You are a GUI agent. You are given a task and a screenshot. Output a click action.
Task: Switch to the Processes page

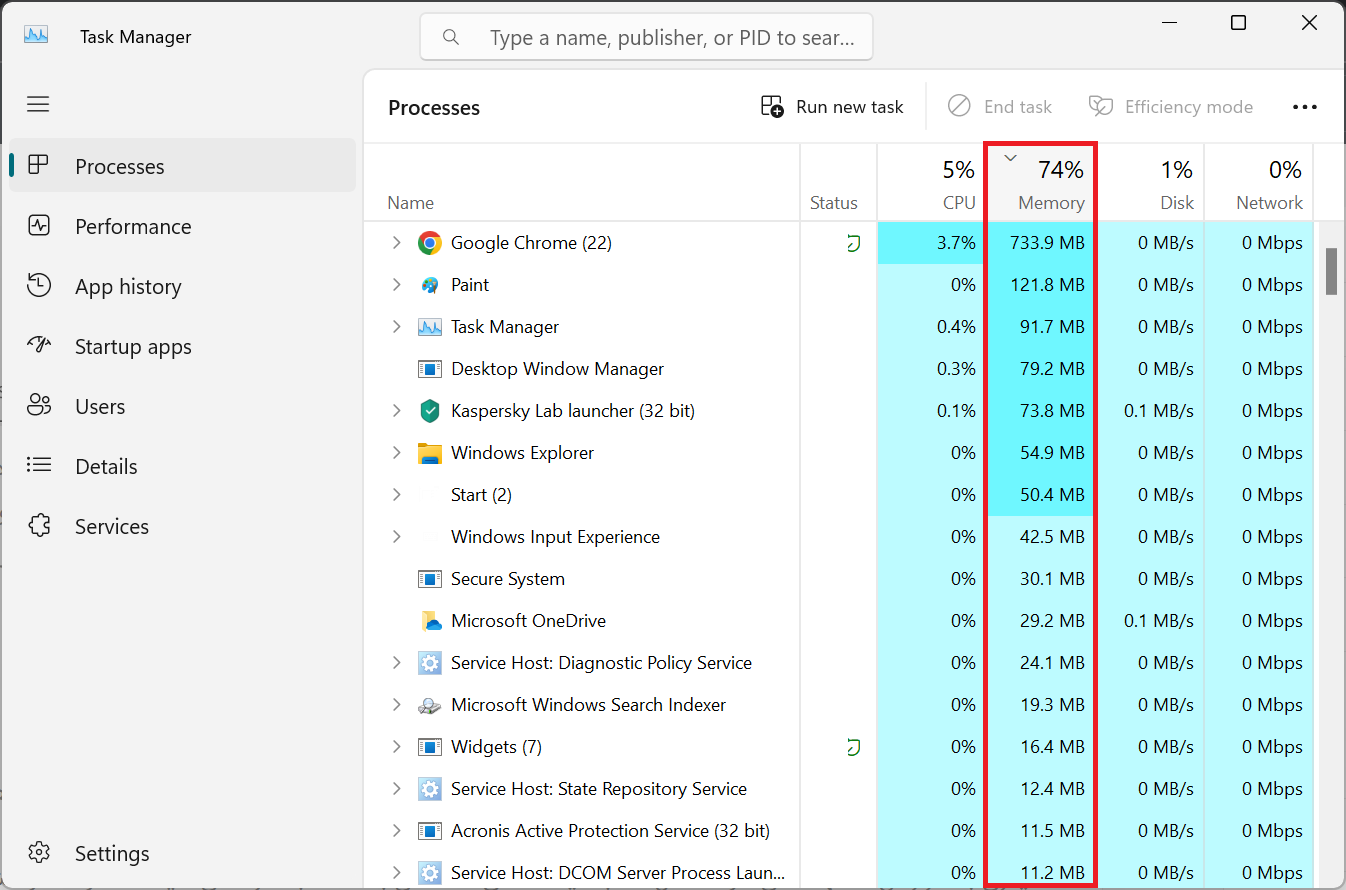182,166
